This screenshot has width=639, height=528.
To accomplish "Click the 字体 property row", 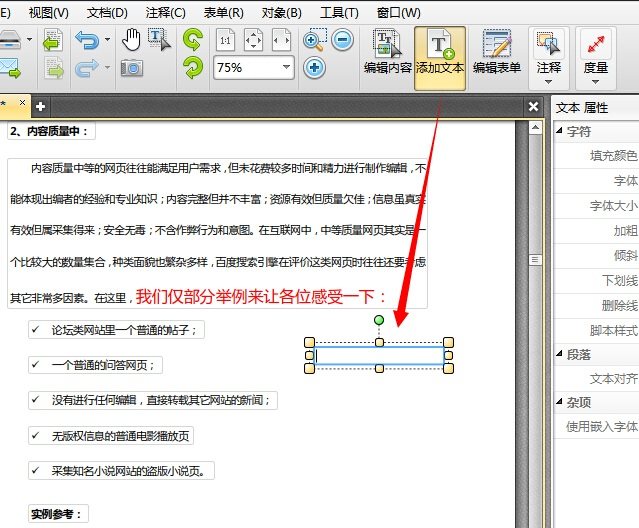I will [596, 180].
